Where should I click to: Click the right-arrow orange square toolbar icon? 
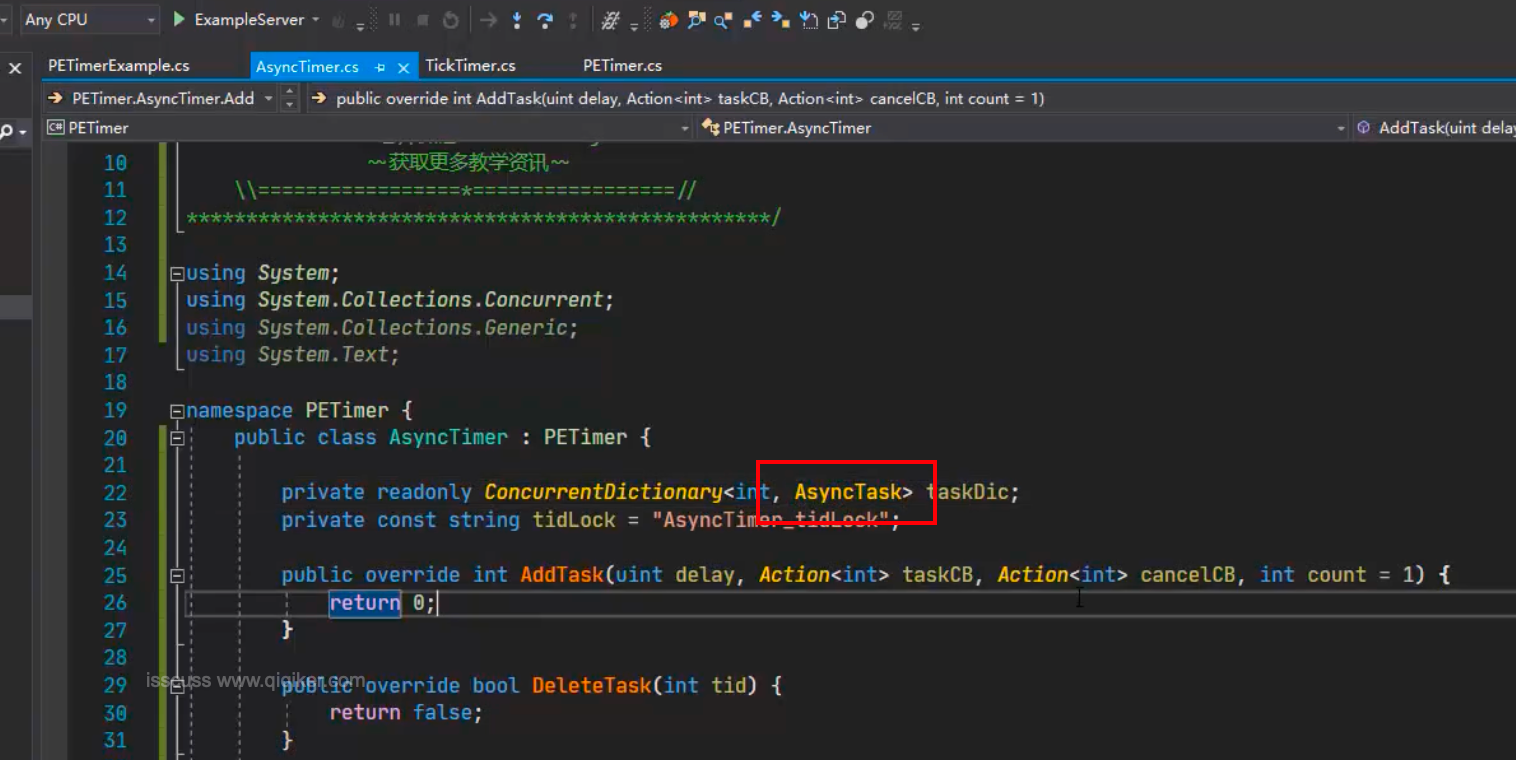pos(780,20)
